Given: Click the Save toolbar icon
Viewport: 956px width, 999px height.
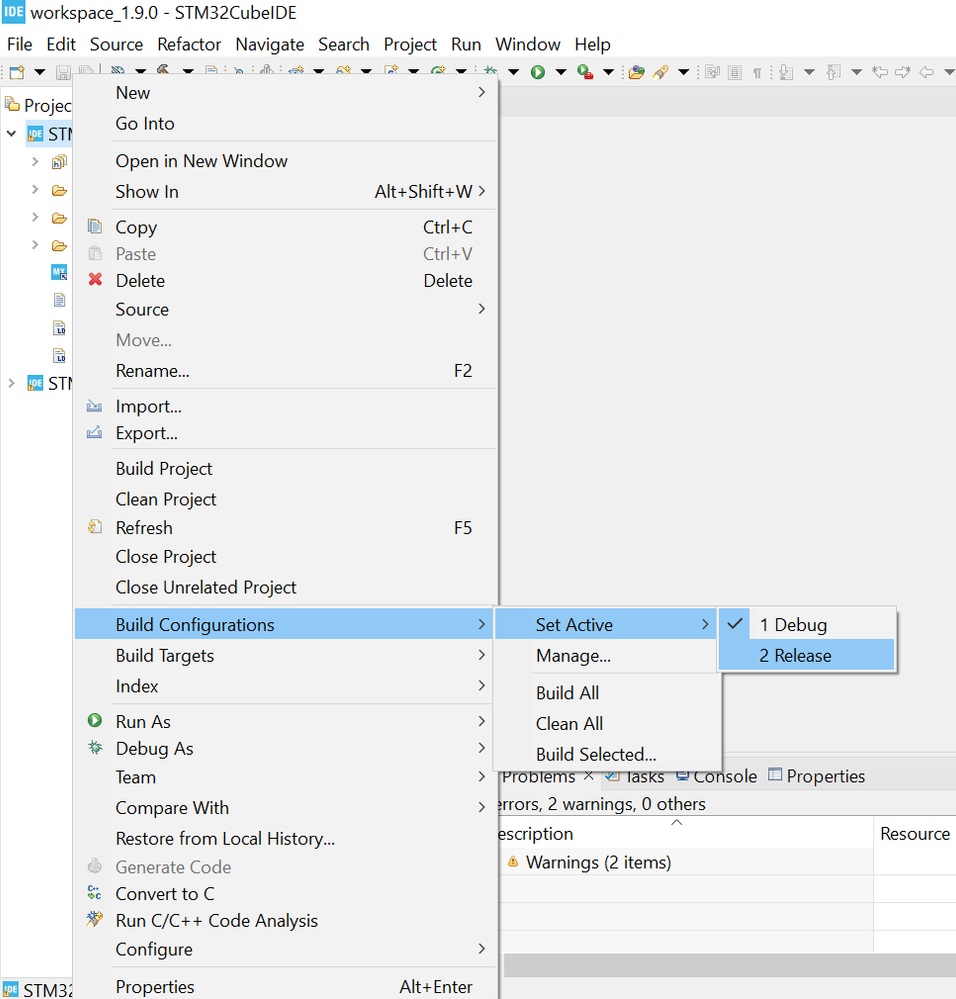Looking at the screenshot, I should [x=62, y=72].
